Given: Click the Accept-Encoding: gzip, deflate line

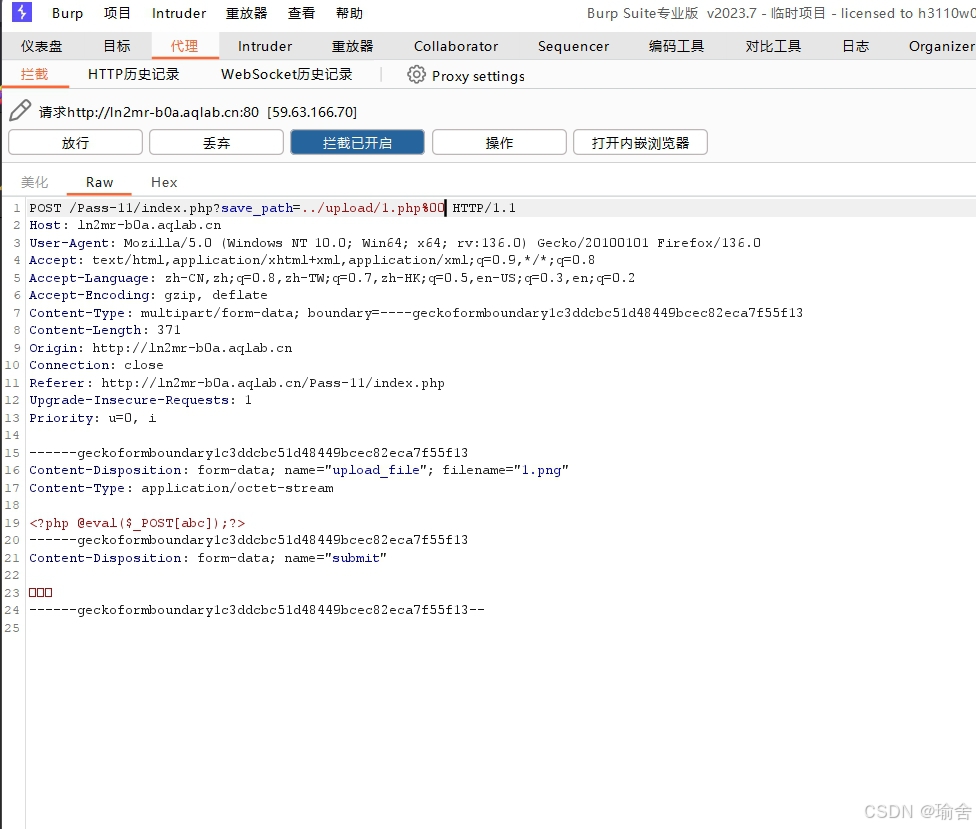Looking at the screenshot, I should point(148,295).
